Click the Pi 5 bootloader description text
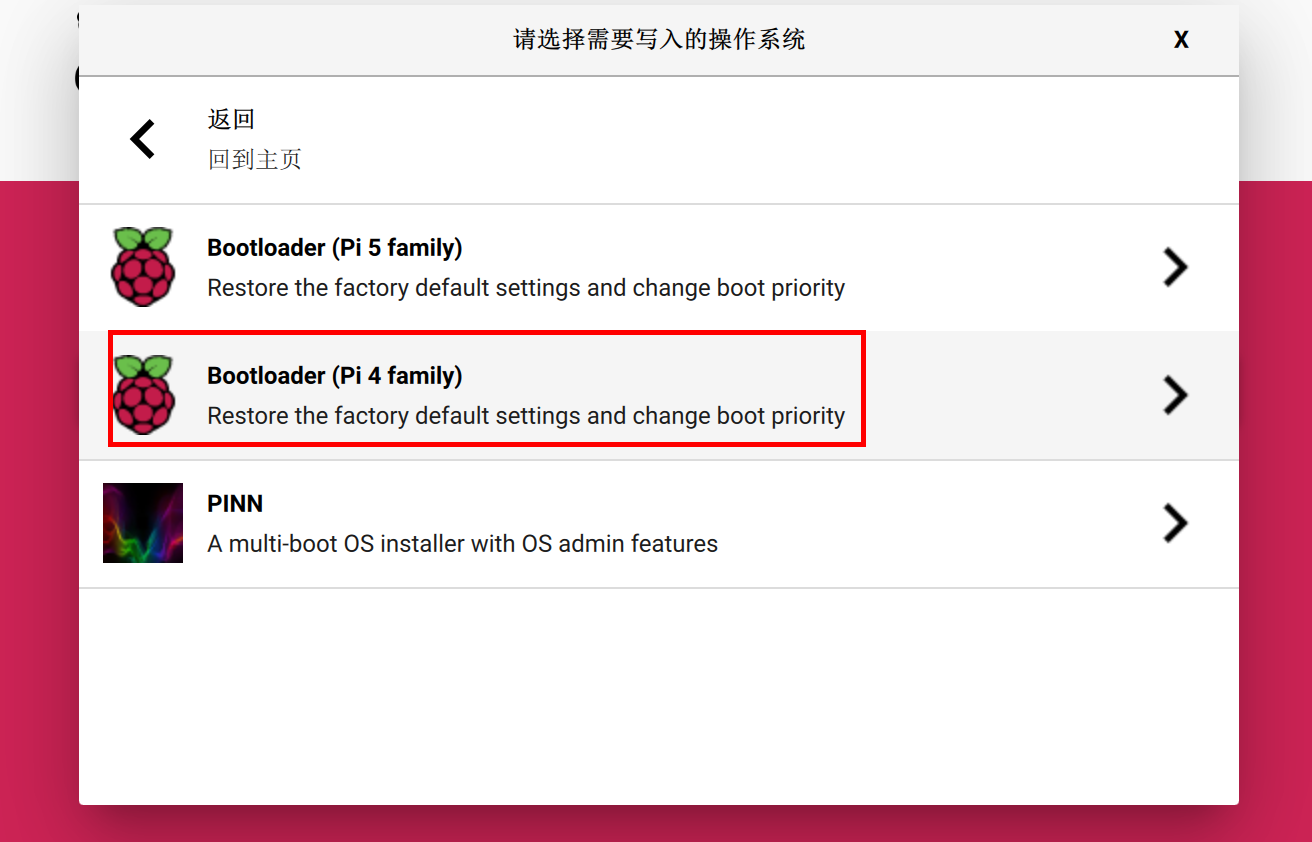This screenshot has width=1312, height=842. tap(526, 288)
